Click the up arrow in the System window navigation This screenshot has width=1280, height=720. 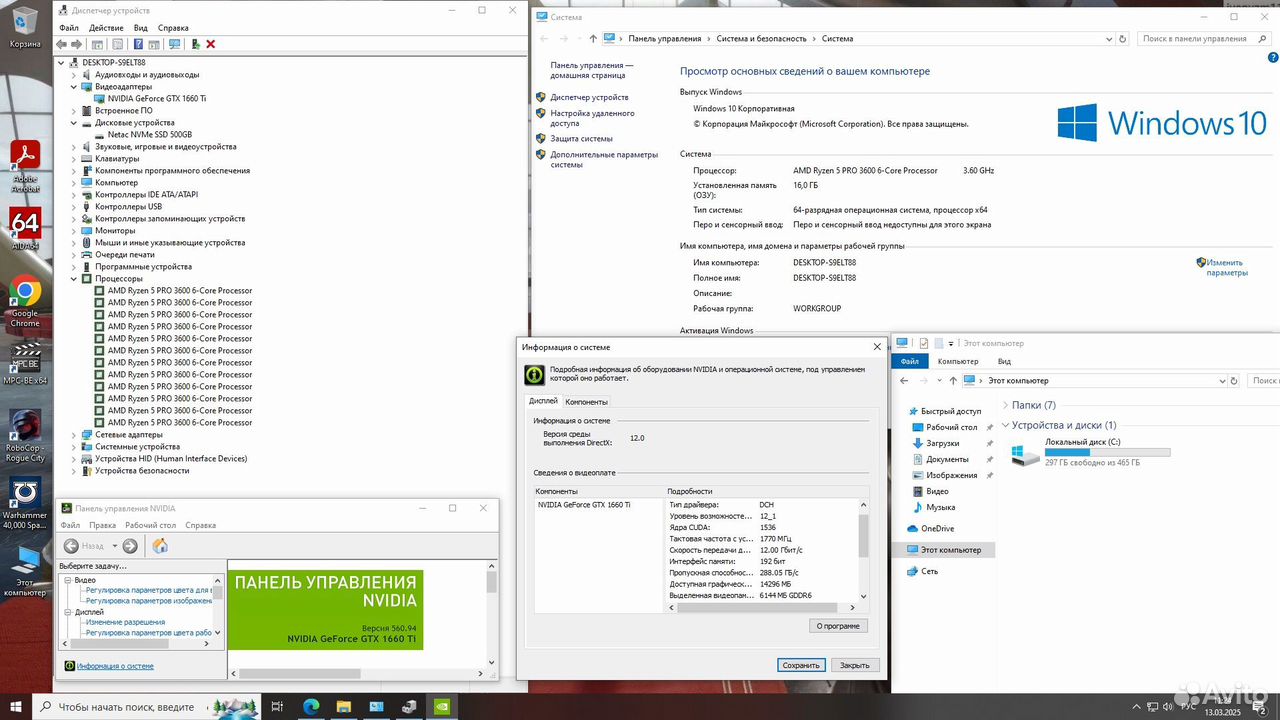(x=593, y=39)
